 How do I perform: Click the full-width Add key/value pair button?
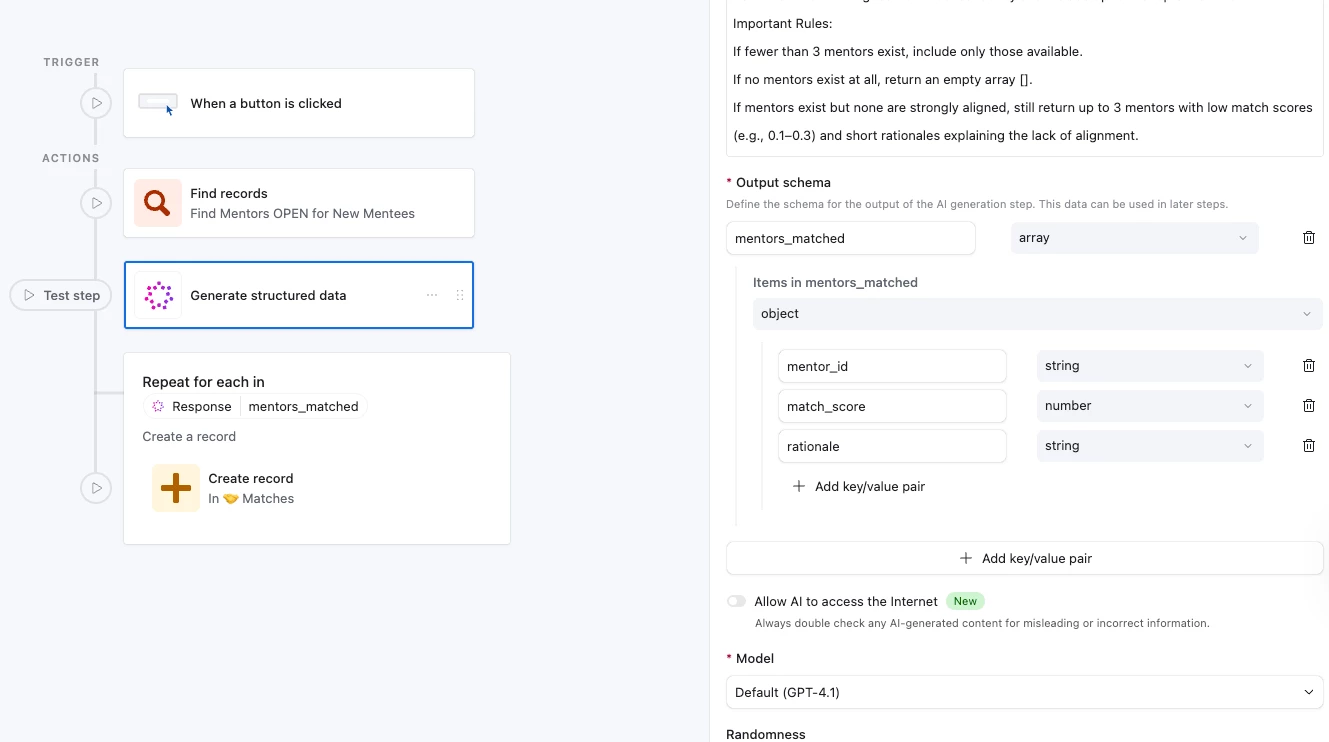pos(1024,558)
